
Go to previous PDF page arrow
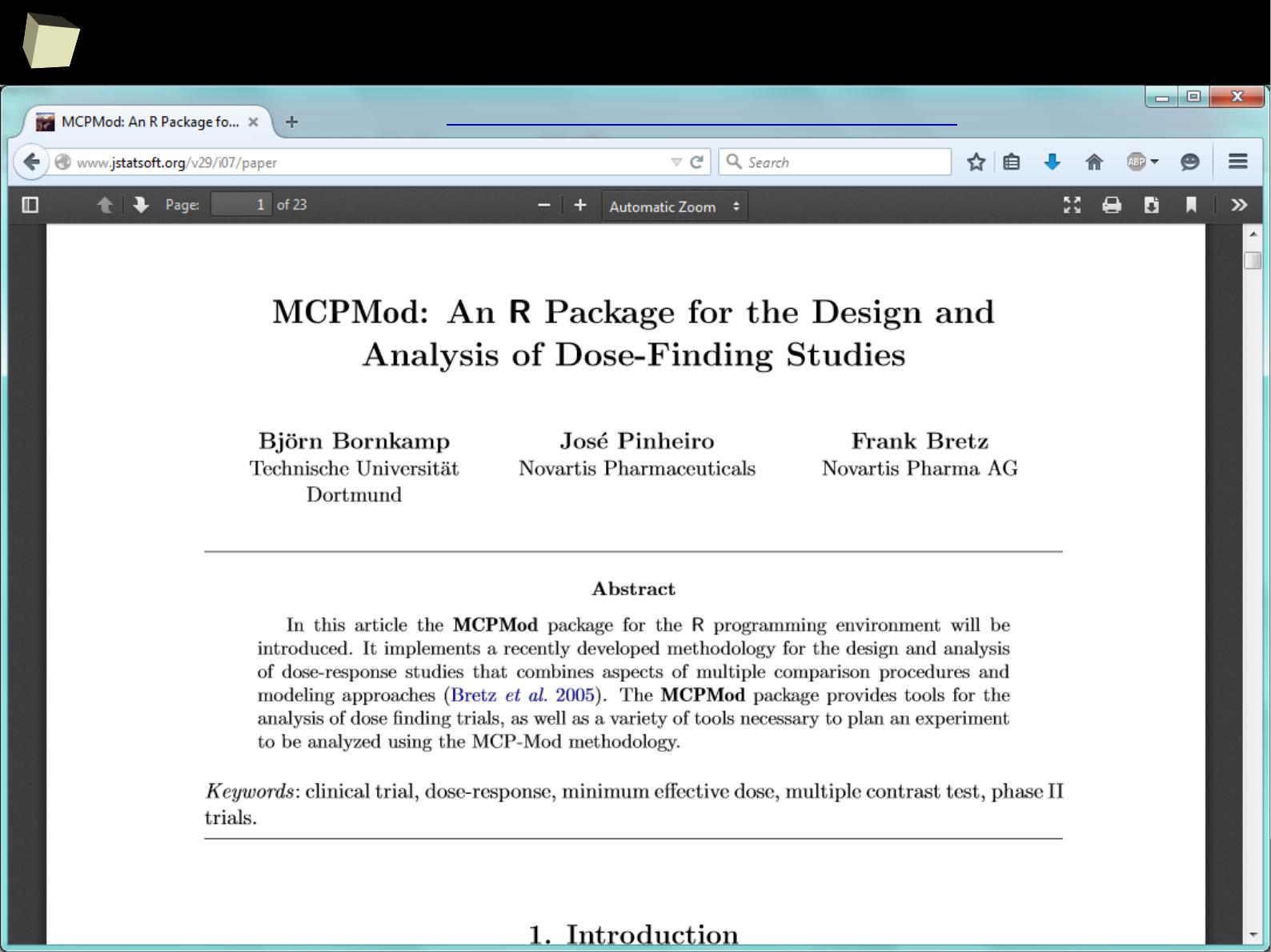pos(105,206)
